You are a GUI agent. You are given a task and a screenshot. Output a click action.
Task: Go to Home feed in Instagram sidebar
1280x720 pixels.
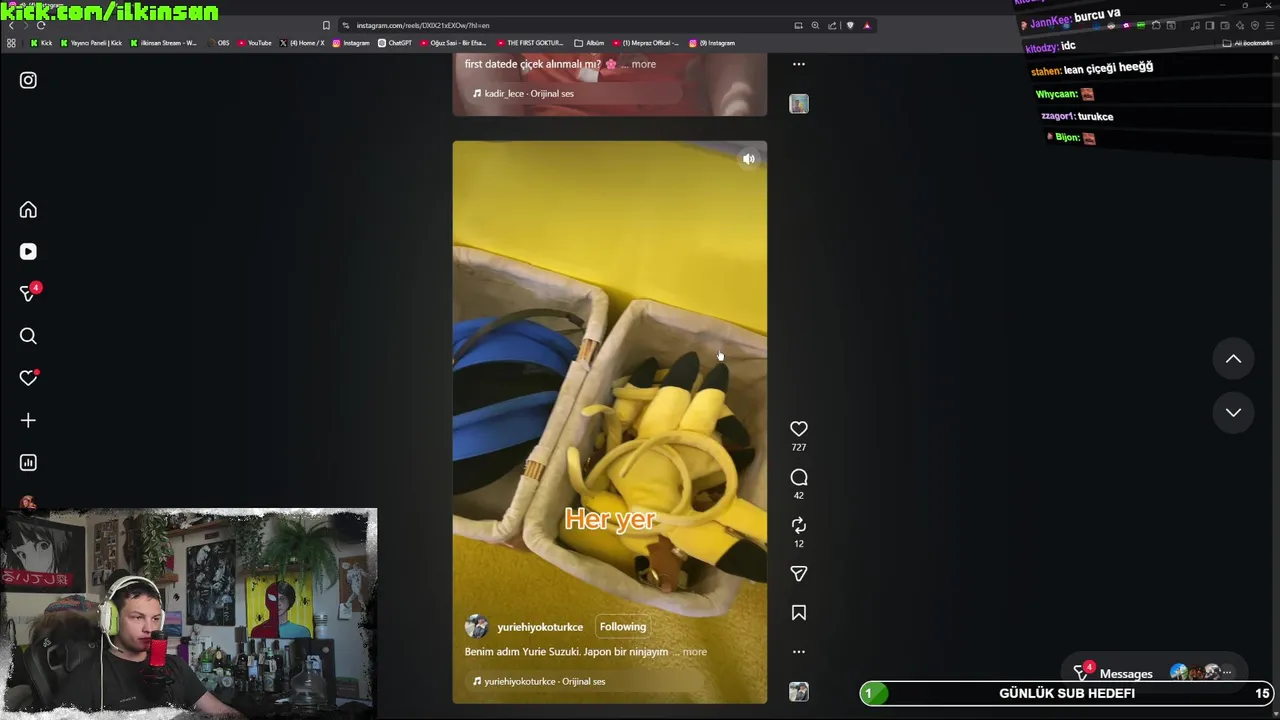tap(28, 210)
